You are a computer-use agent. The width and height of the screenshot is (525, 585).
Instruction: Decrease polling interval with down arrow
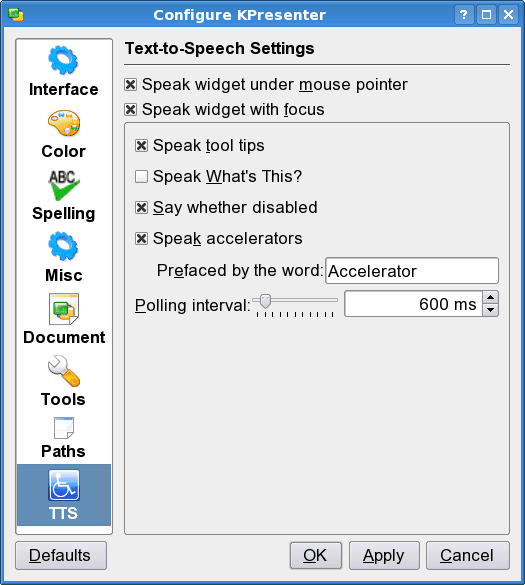tap(490, 310)
